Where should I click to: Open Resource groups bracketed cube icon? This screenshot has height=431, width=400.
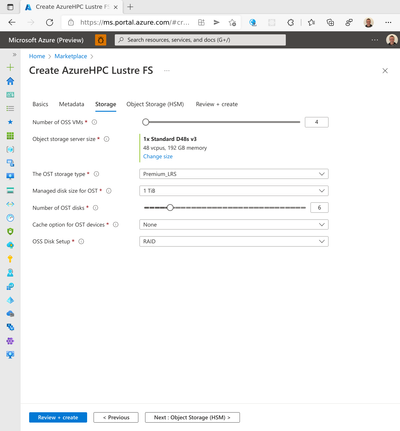pyautogui.click(x=10, y=149)
